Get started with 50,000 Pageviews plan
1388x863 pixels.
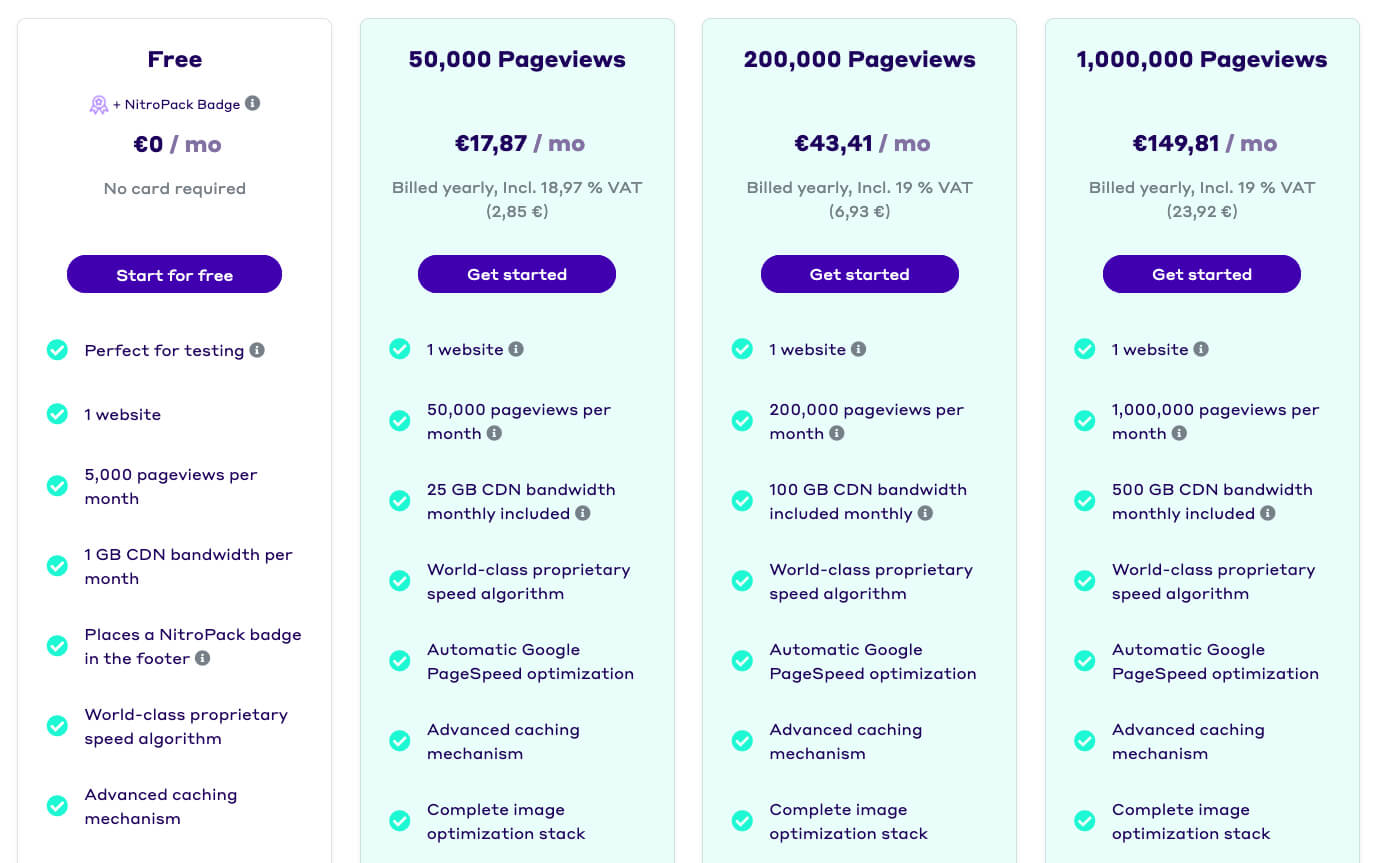tap(517, 274)
